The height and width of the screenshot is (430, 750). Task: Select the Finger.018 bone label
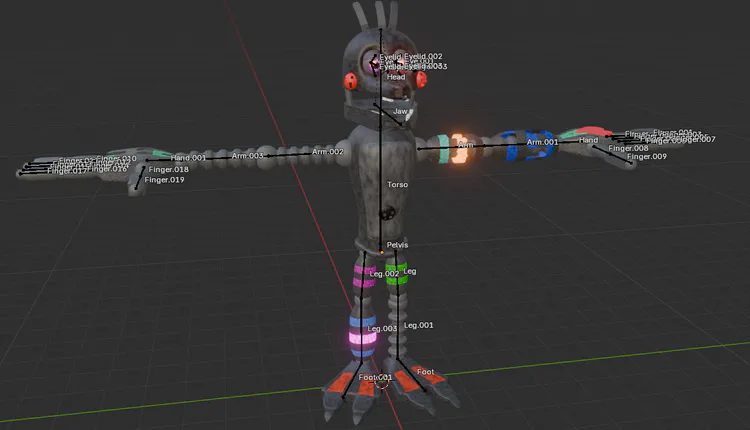tap(168, 169)
